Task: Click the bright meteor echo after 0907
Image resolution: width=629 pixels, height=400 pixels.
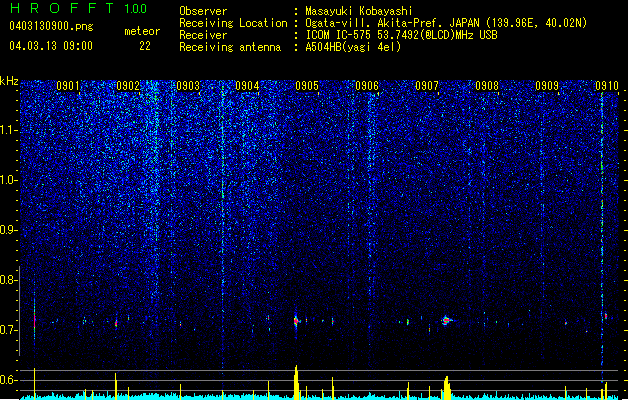Action: pyautogui.click(x=446, y=320)
